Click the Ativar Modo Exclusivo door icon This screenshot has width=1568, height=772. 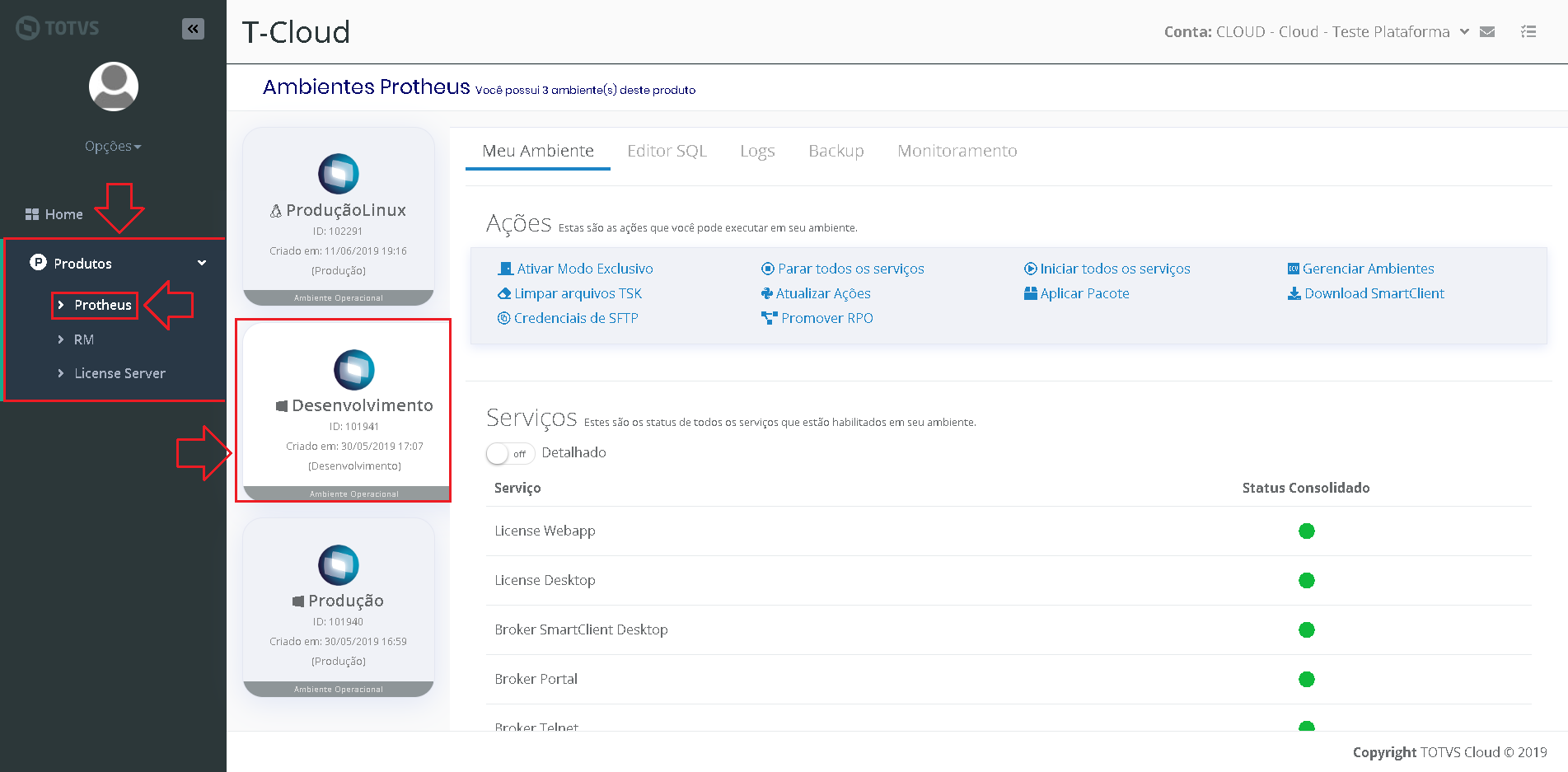pyautogui.click(x=505, y=269)
